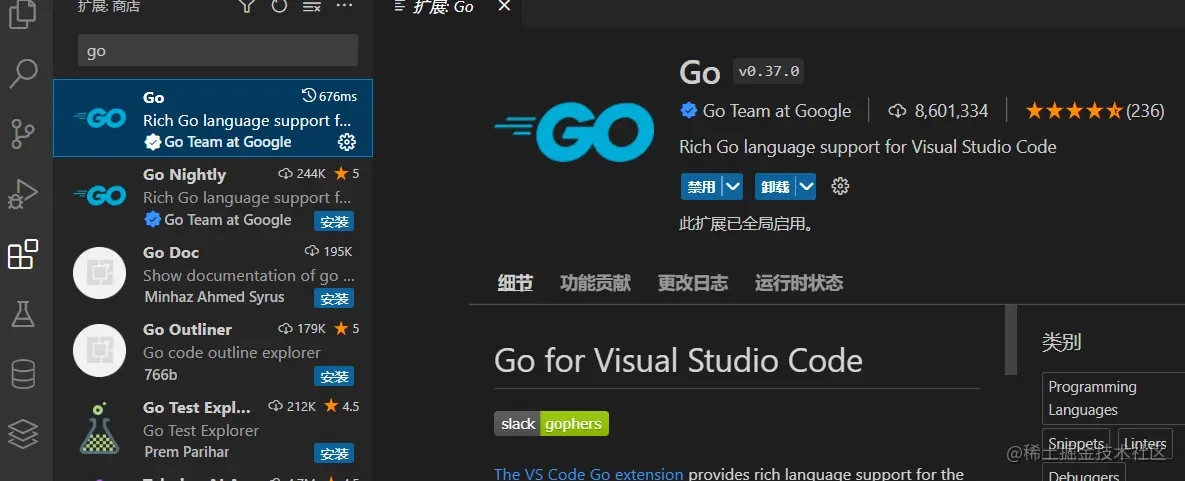Click the Go Team at Google publisher link

(777, 111)
